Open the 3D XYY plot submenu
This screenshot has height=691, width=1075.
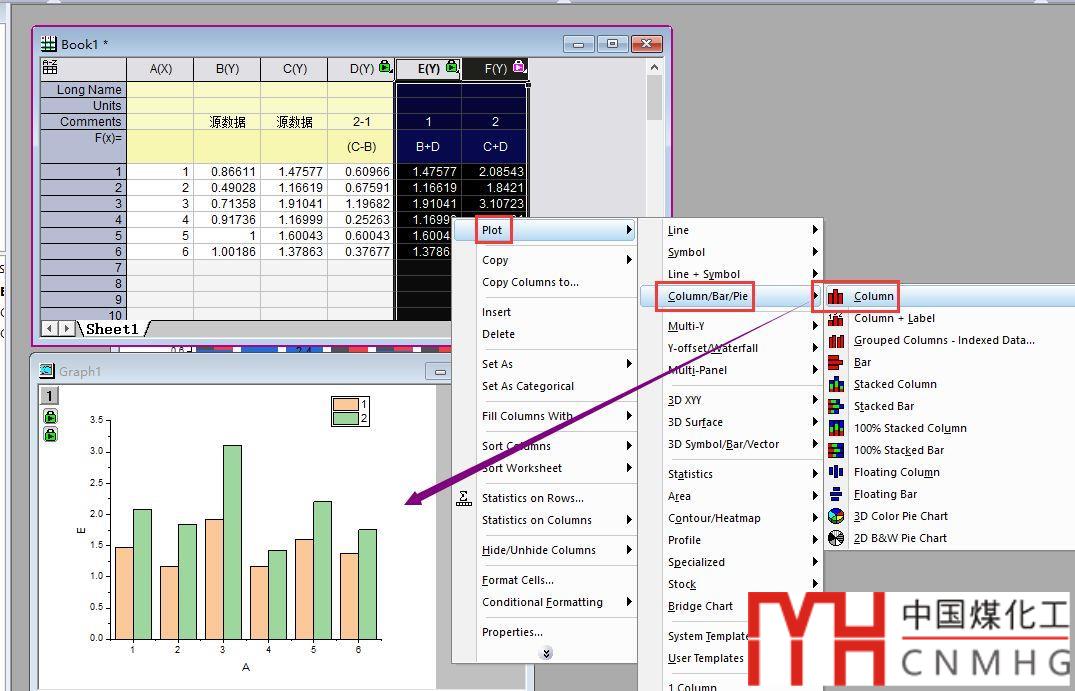[x=731, y=400]
